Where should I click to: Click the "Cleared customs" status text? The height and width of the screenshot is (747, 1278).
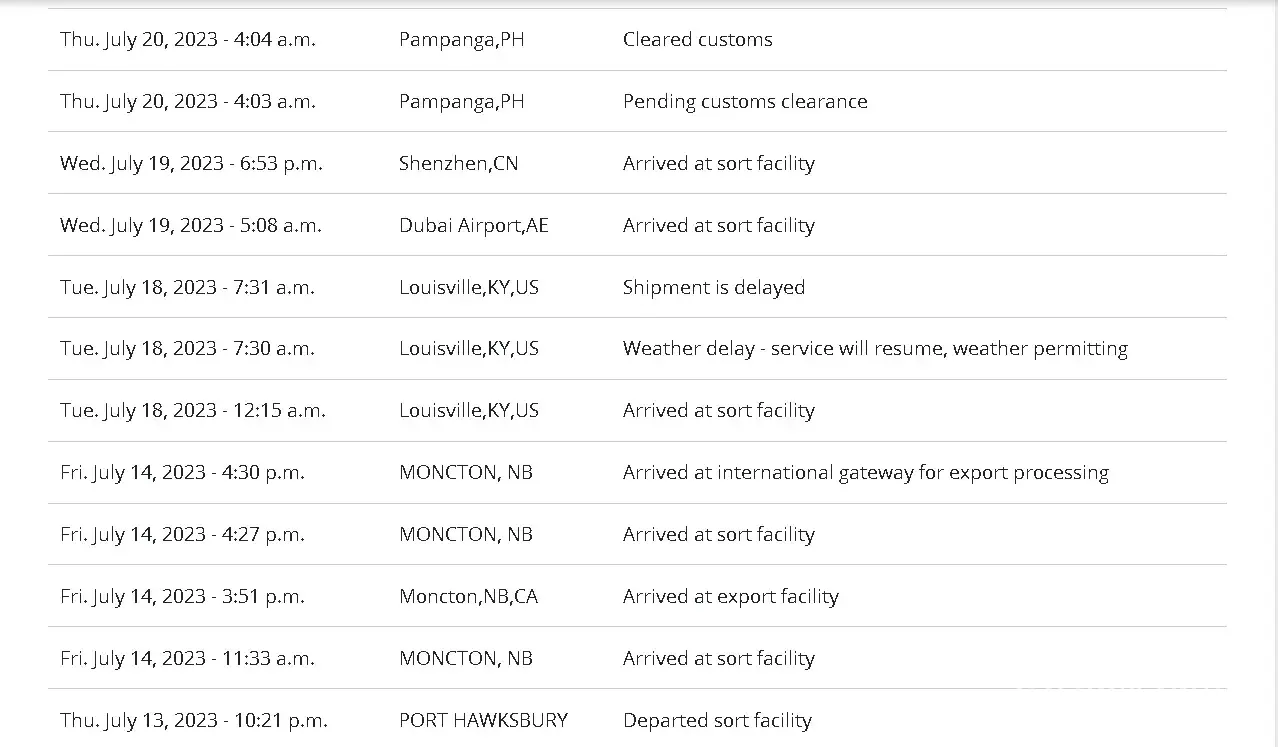tap(697, 40)
